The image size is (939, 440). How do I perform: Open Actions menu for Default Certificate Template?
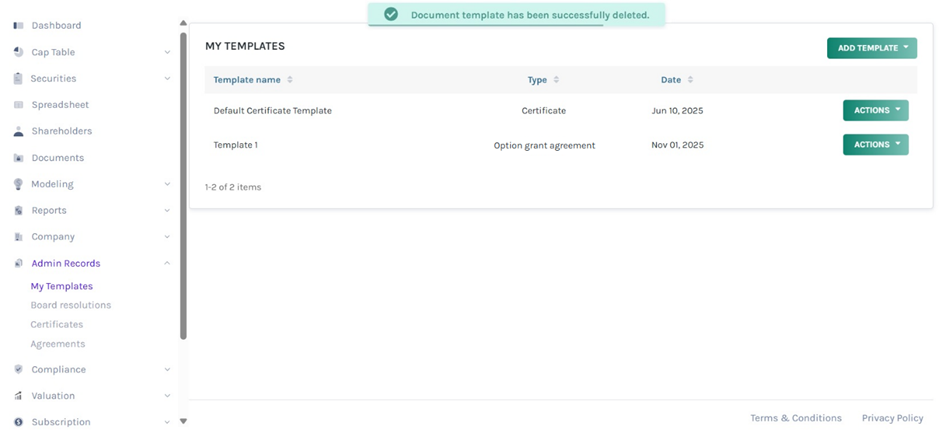click(x=875, y=110)
